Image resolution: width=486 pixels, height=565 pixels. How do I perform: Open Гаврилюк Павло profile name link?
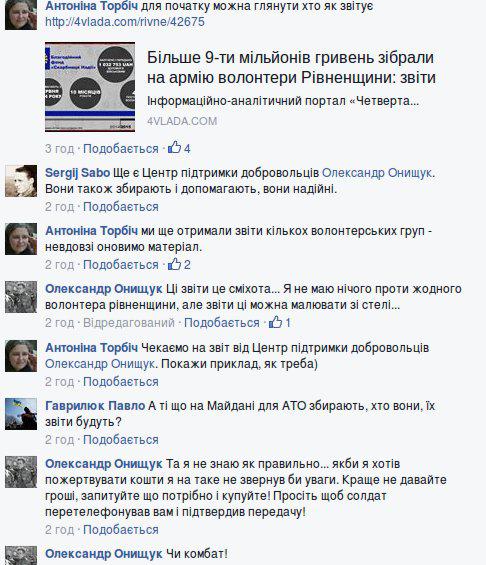tap(95, 406)
